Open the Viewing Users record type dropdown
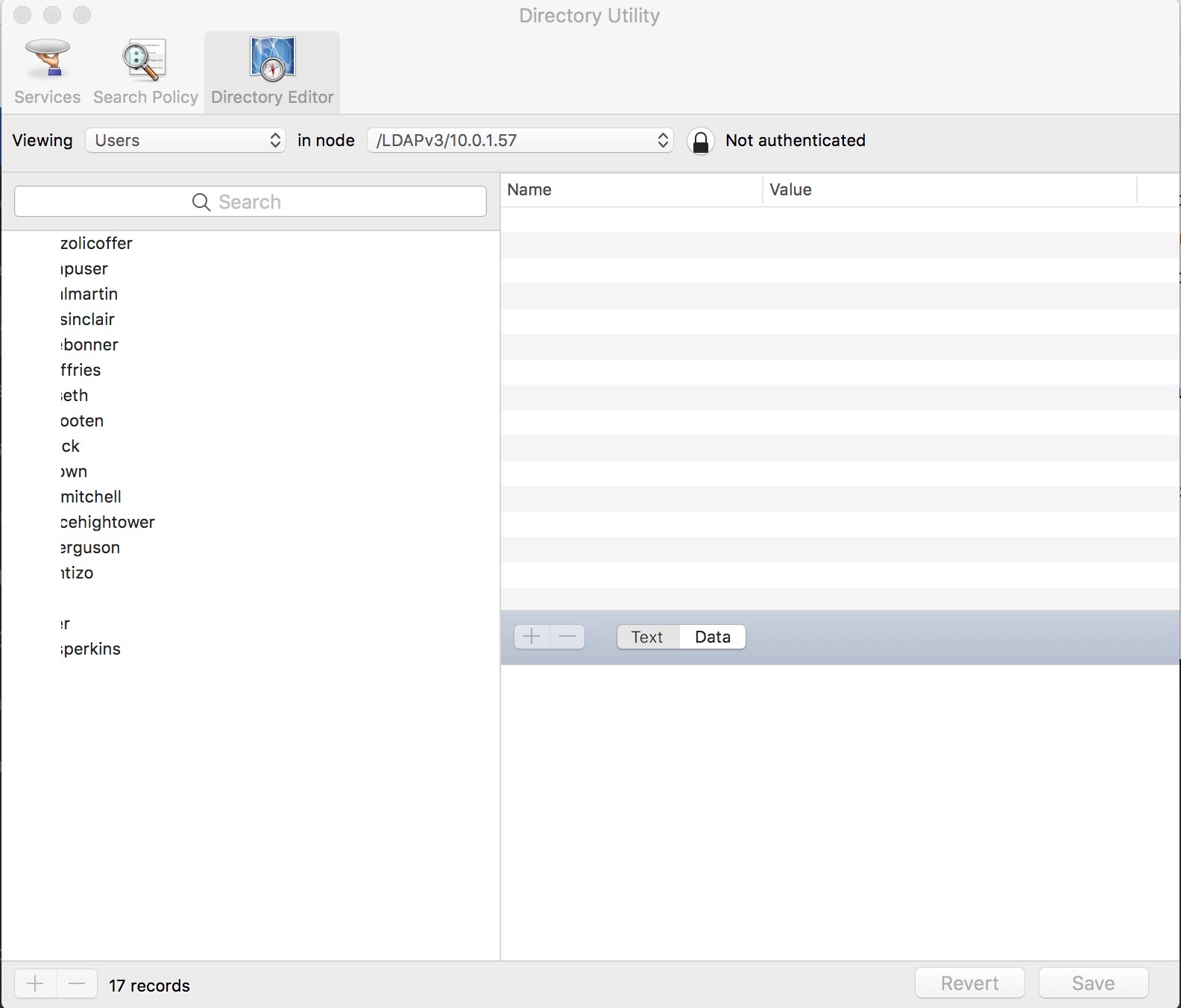 (186, 140)
